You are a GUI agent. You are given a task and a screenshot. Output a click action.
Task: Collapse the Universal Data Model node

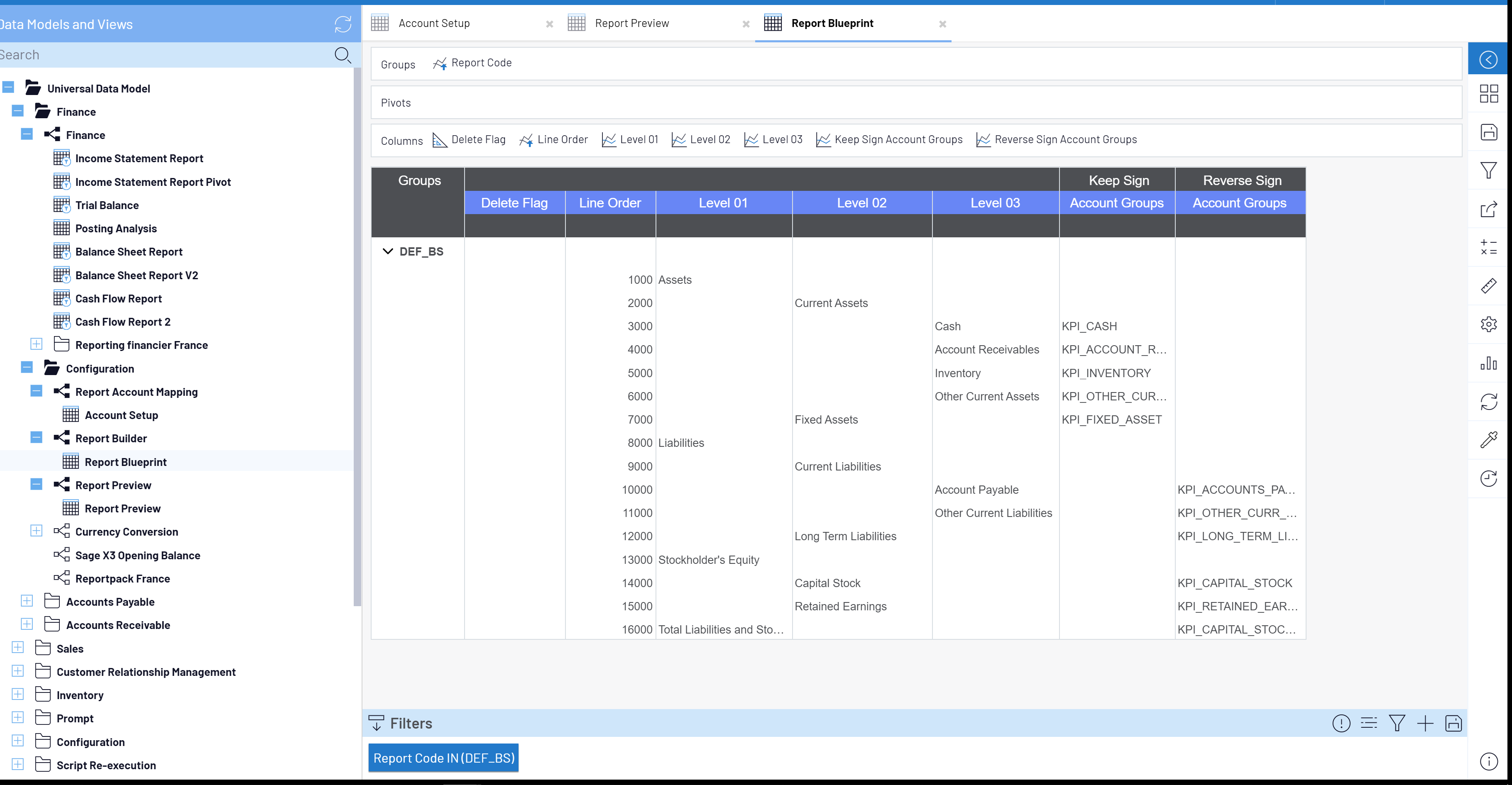pos(8,88)
